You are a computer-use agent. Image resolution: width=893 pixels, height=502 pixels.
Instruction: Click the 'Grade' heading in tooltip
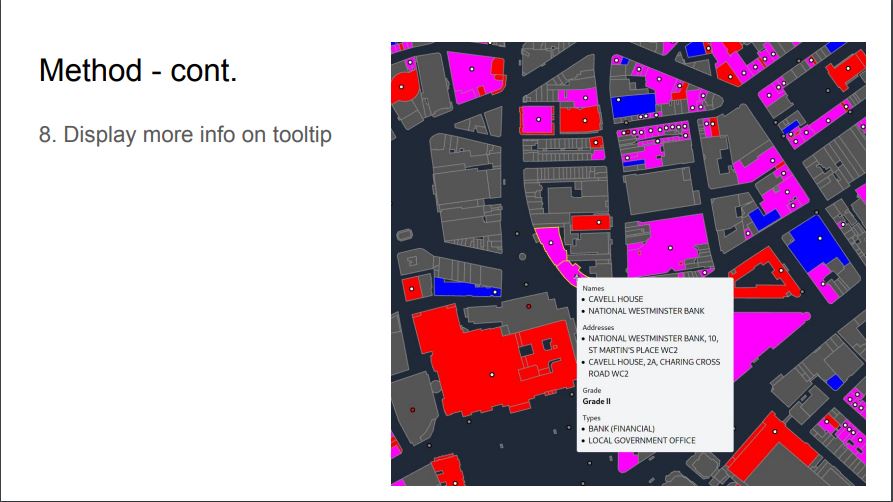point(592,390)
